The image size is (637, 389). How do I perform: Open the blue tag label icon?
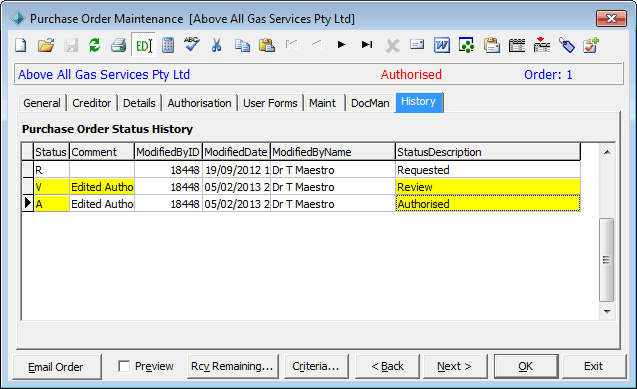567,45
